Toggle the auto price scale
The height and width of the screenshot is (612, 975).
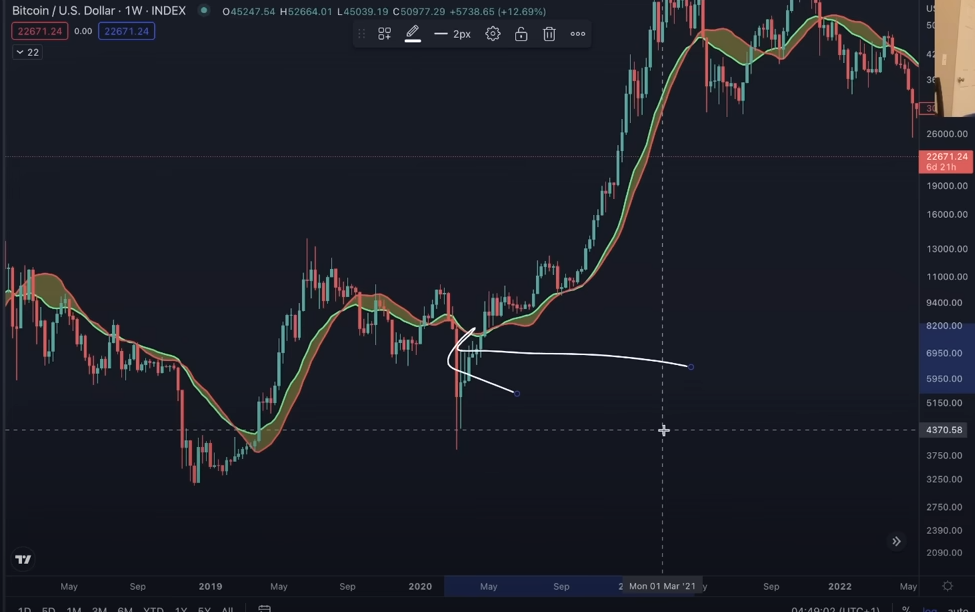coord(958,609)
